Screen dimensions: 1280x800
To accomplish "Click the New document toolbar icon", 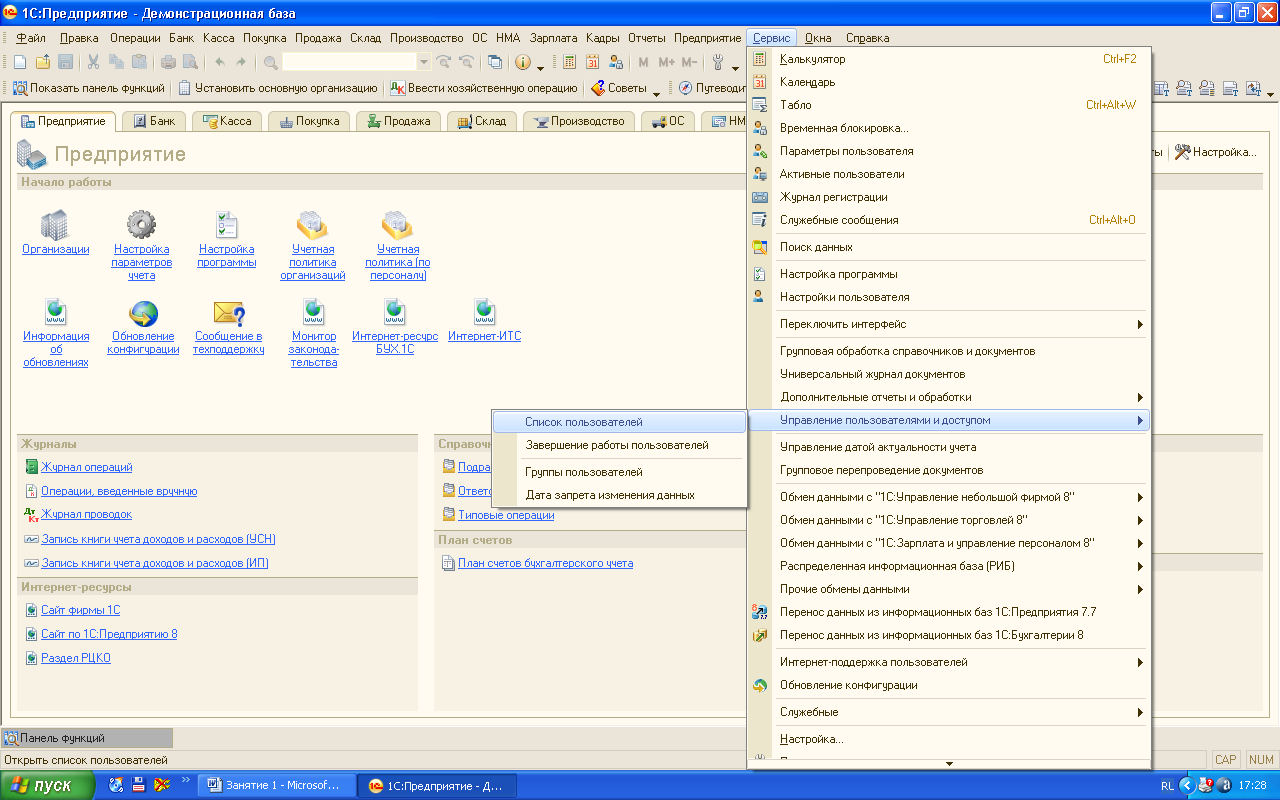I will tap(20, 62).
